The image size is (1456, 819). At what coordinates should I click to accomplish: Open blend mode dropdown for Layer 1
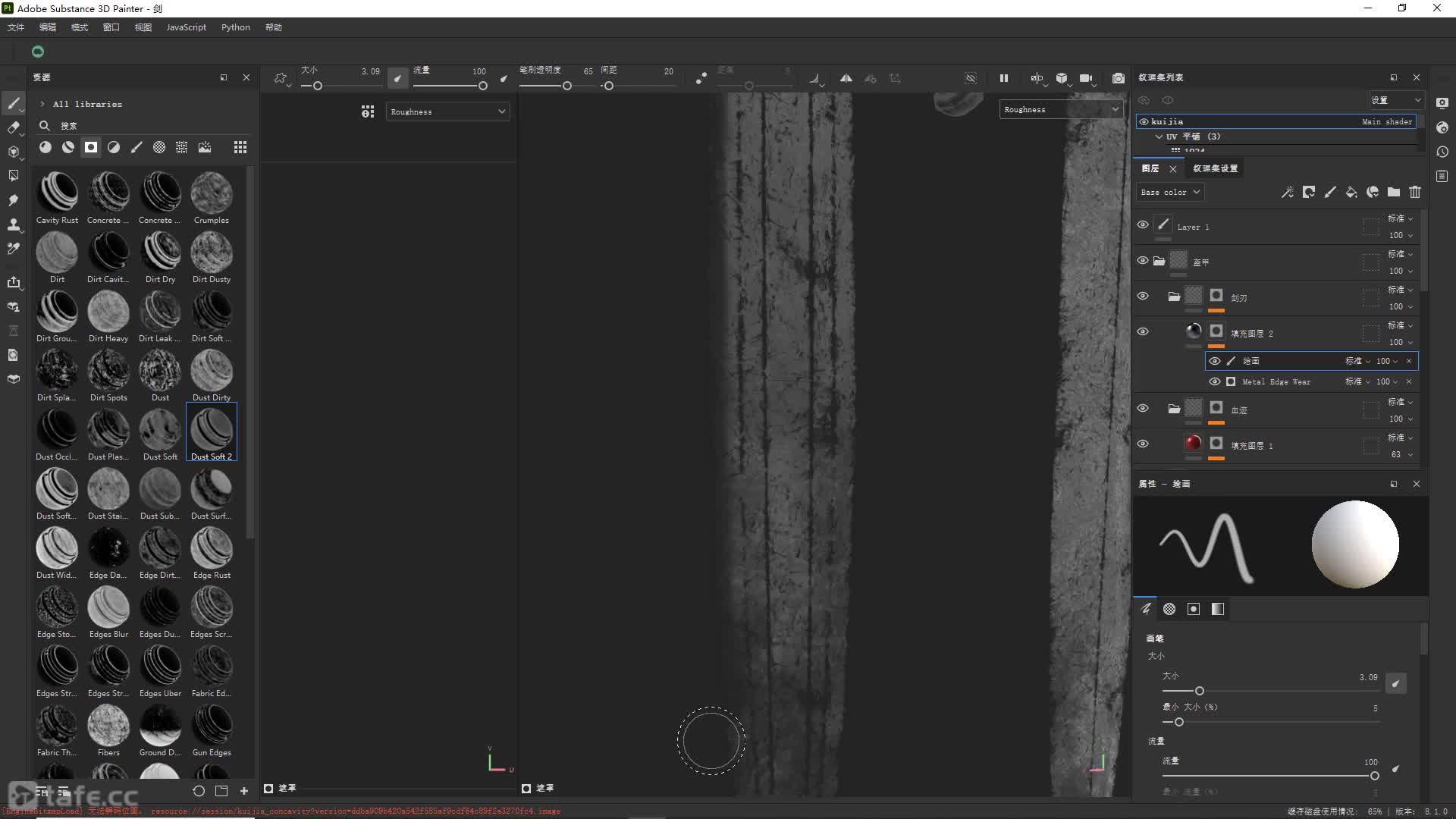coord(1401,218)
